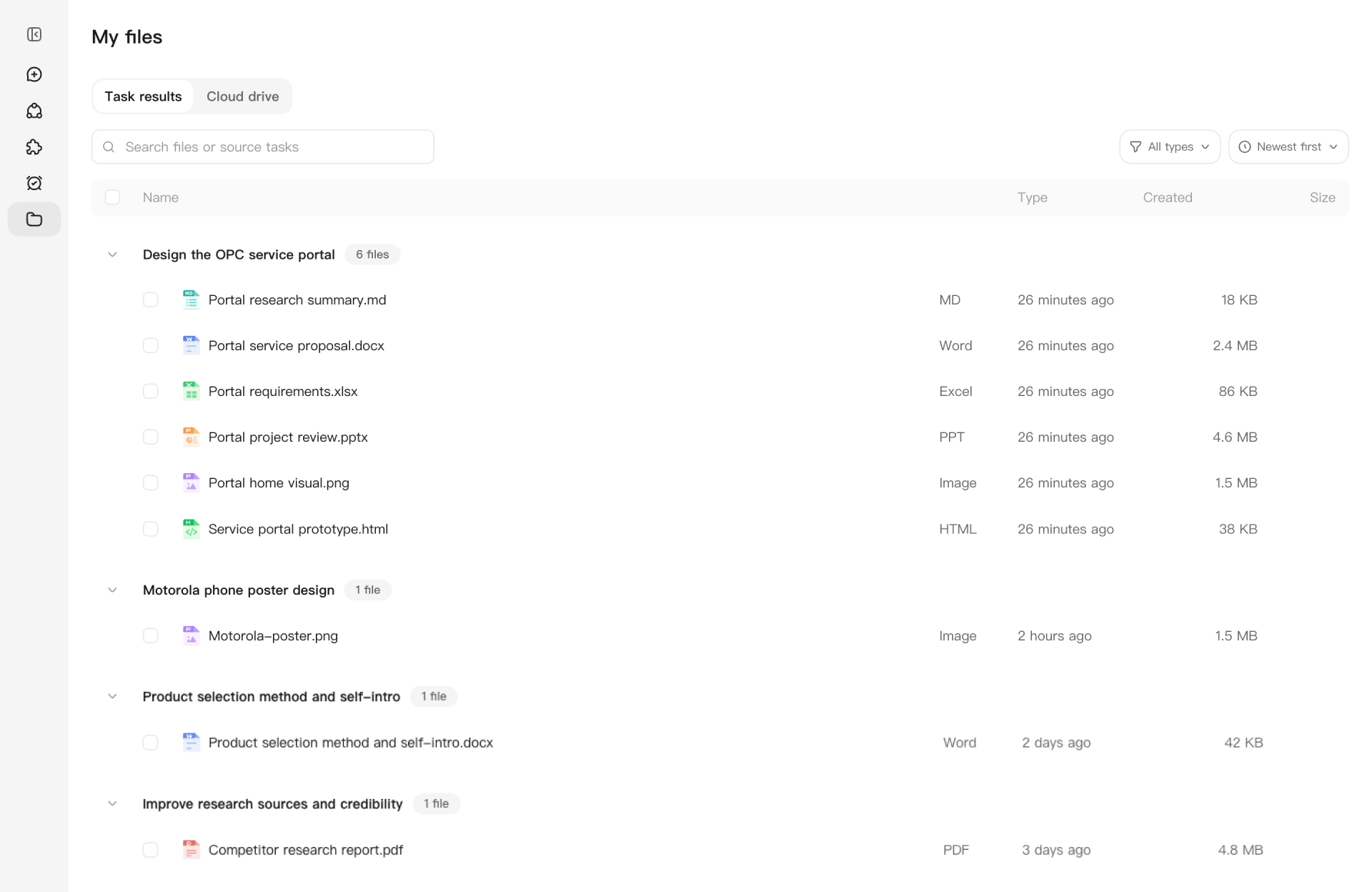This screenshot has height=892, width=1372.
Task: Check the box for Motorola-poster.png
Action: point(150,635)
